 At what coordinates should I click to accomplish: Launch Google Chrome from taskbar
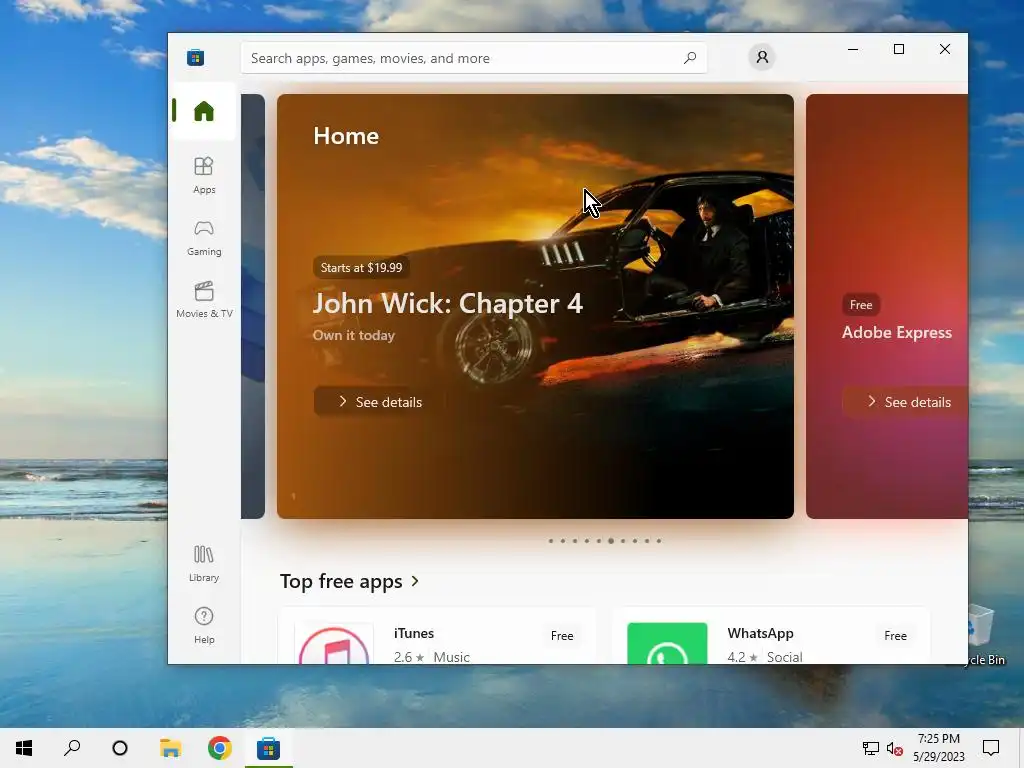[x=219, y=748]
